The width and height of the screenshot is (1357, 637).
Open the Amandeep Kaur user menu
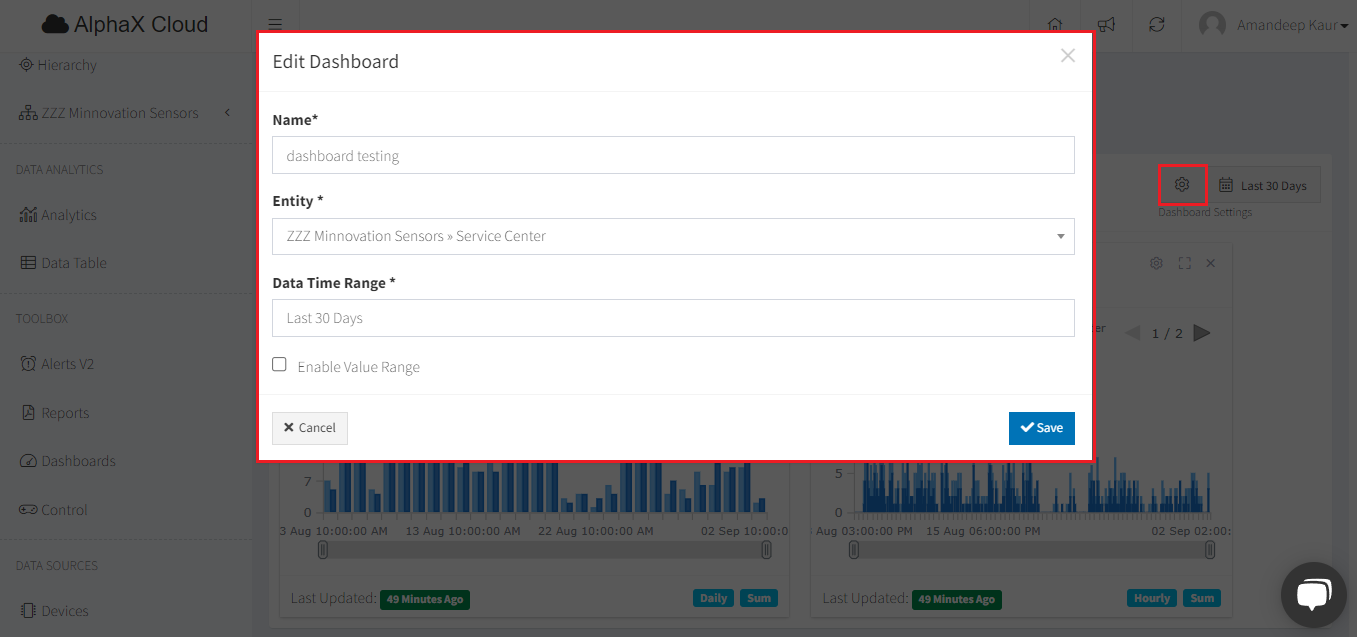[1274, 25]
